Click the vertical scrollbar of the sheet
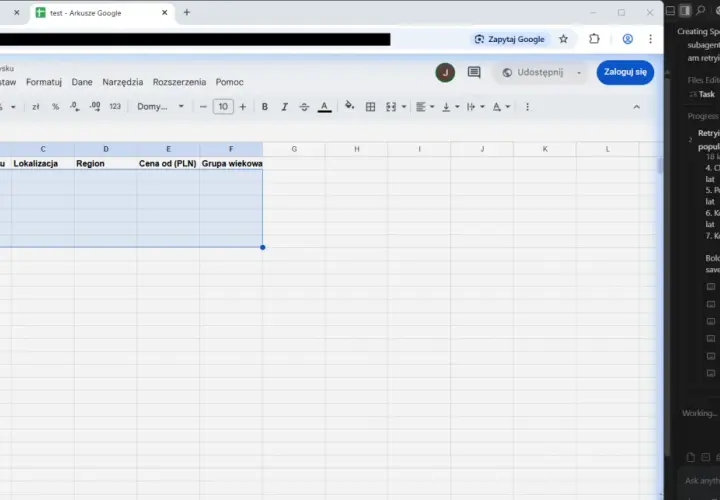The image size is (720, 500). tap(660, 165)
